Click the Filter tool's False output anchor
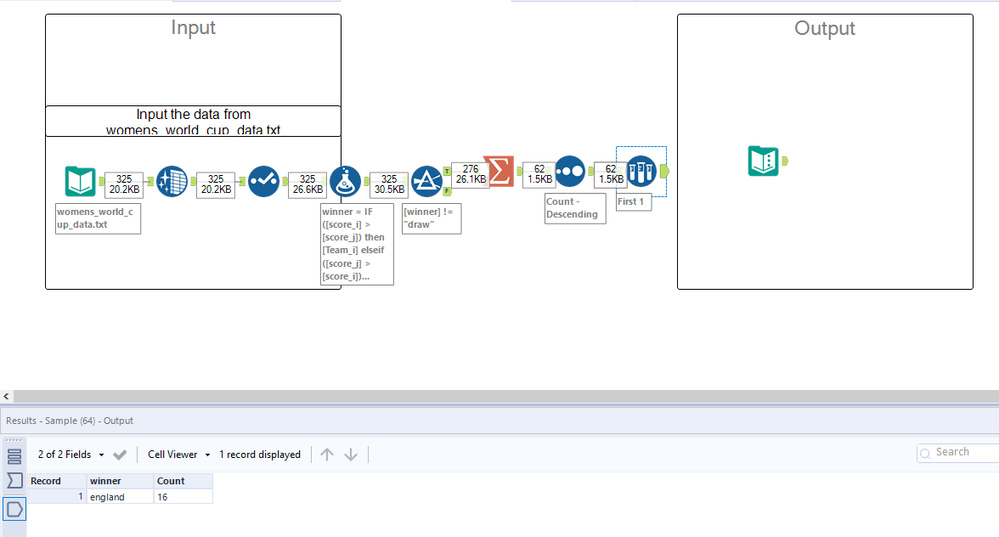Screen dimensions: 999x537 coord(447,191)
